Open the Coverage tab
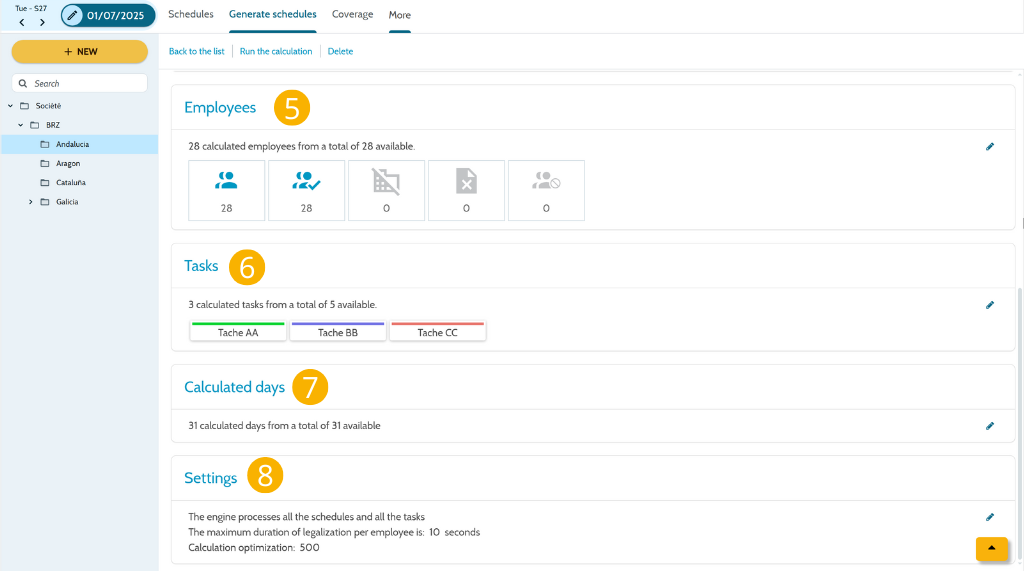Viewport: 1024px width, 571px height. pos(353,14)
